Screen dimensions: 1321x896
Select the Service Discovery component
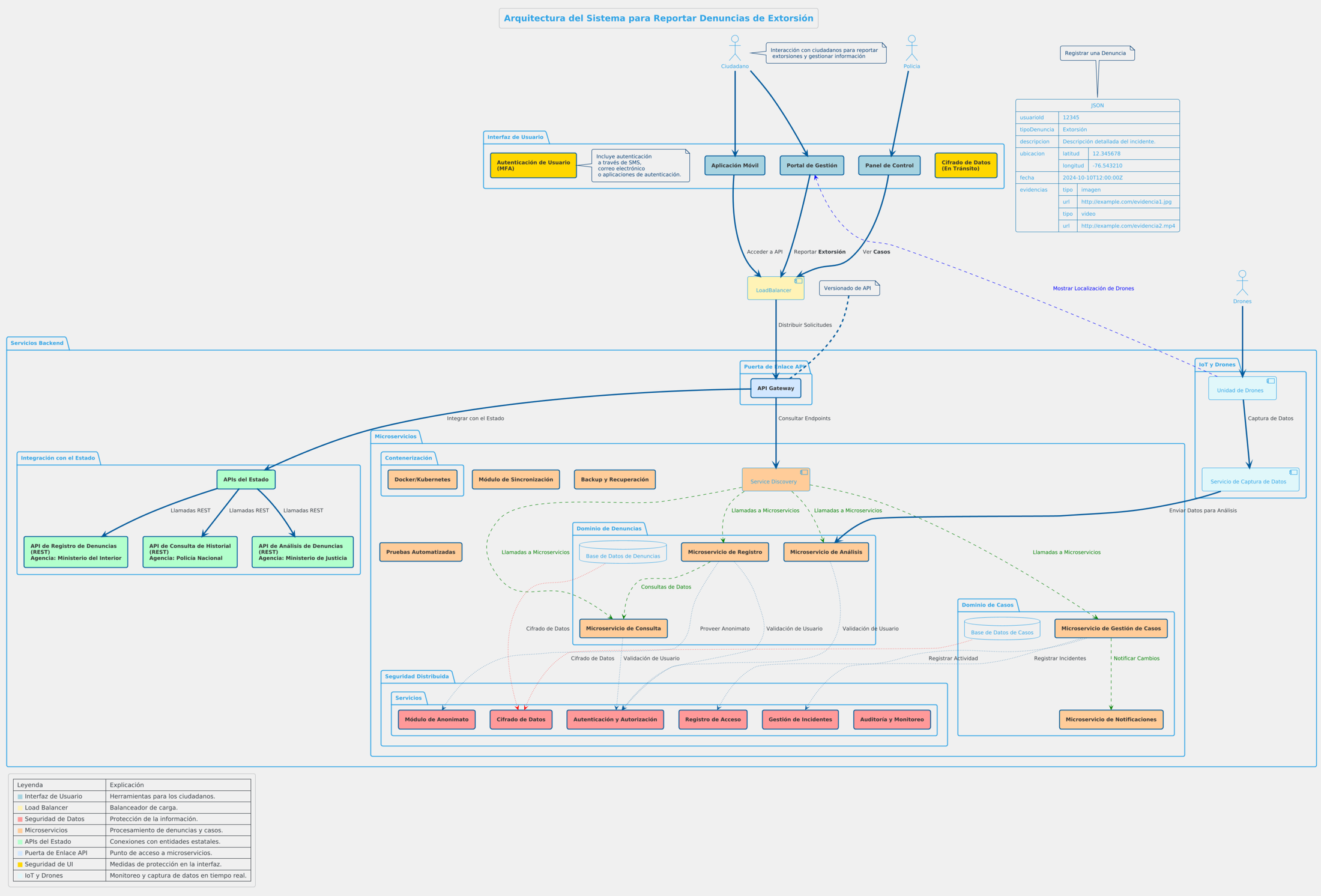tap(776, 480)
